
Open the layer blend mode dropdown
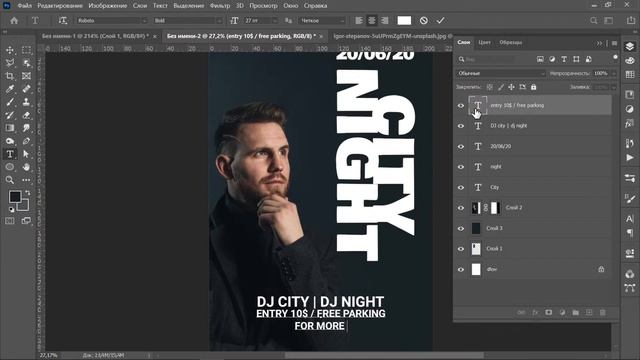pyautogui.click(x=501, y=73)
